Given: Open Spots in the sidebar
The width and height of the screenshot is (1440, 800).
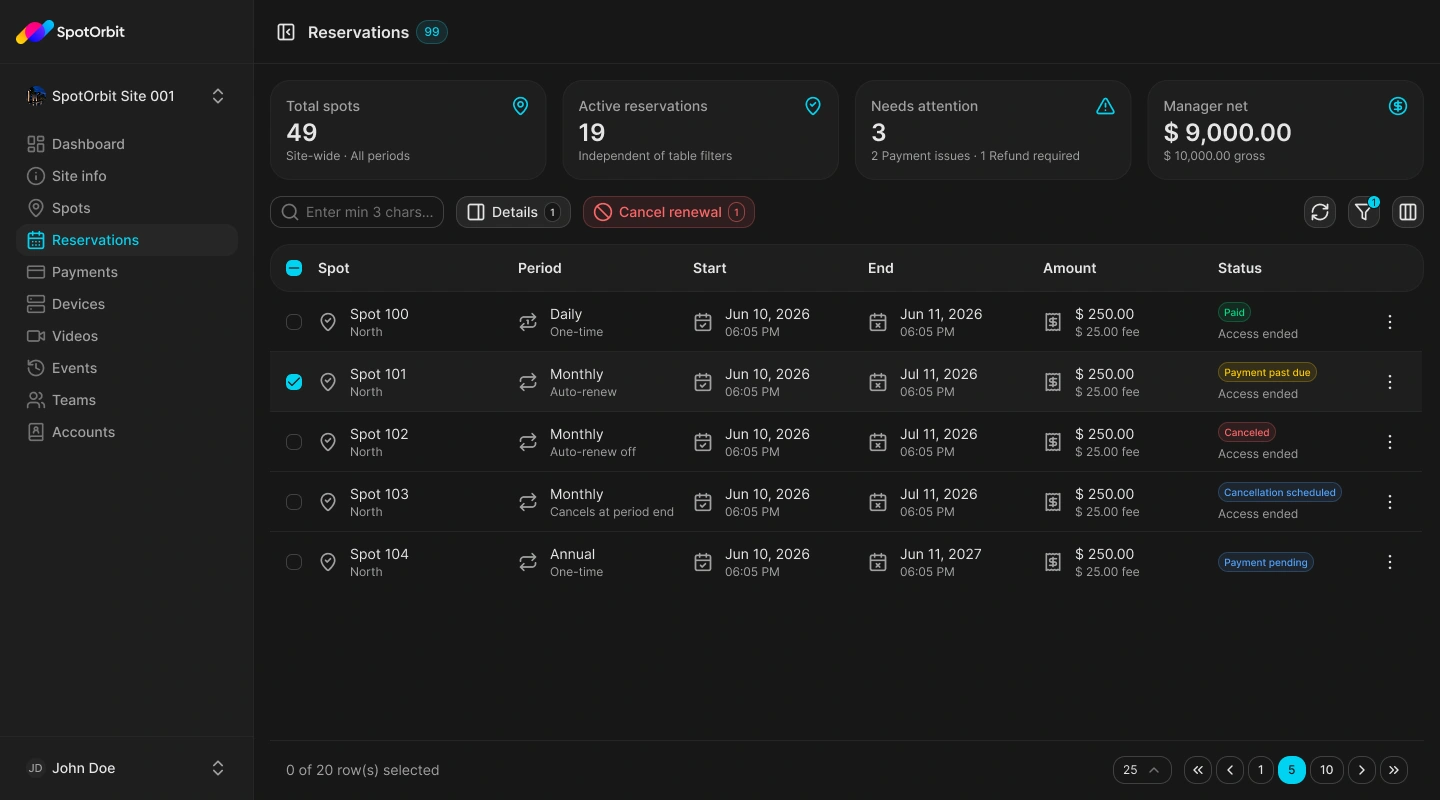Looking at the screenshot, I should click(127, 208).
